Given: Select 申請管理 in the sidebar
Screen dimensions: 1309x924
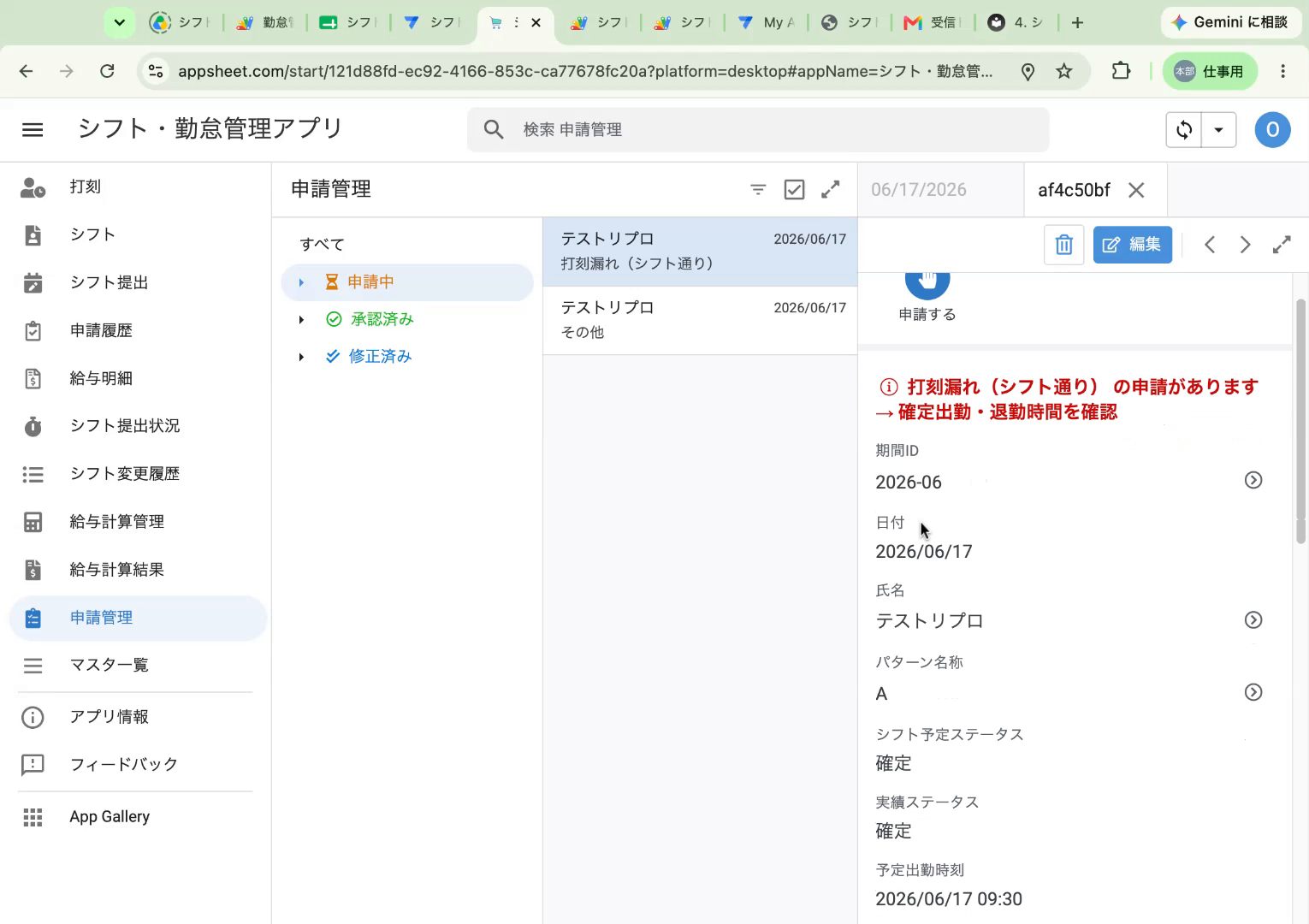Looking at the screenshot, I should pos(137,618).
